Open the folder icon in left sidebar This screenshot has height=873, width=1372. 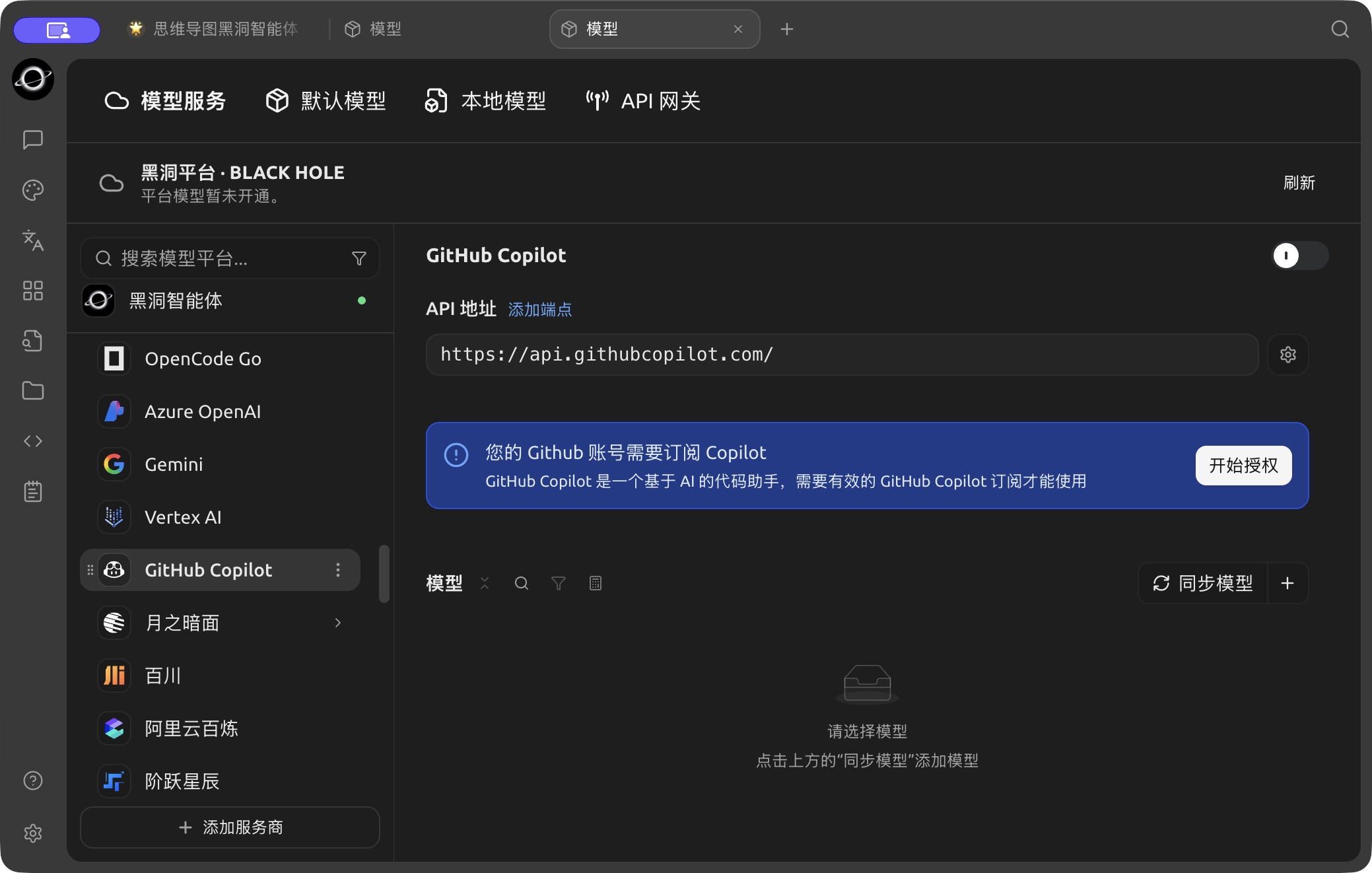[33, 391]
